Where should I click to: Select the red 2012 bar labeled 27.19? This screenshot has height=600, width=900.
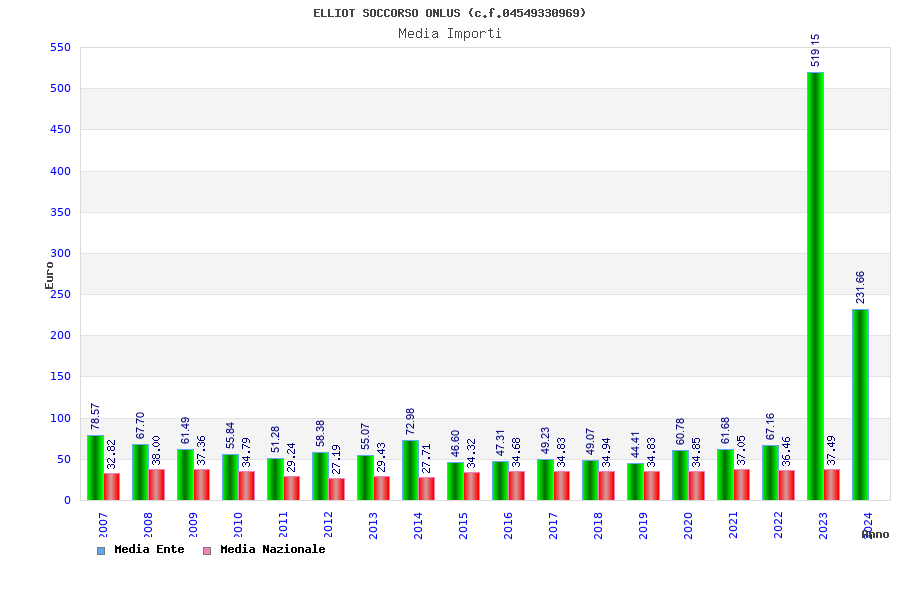(337, 489)
